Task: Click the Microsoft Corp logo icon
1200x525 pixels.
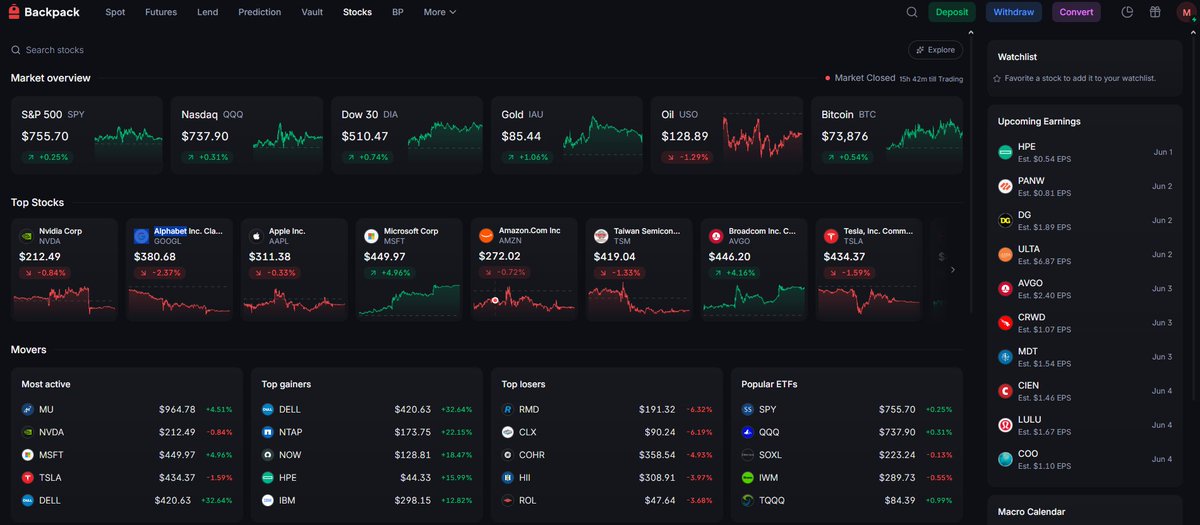Action: tap(371, 236)
